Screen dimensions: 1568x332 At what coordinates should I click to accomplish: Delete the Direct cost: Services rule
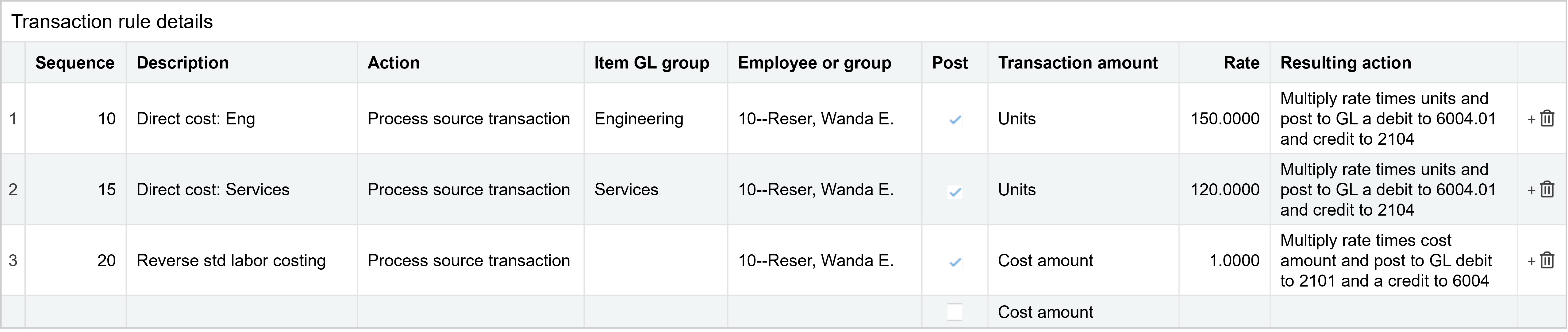[1547, 189]
